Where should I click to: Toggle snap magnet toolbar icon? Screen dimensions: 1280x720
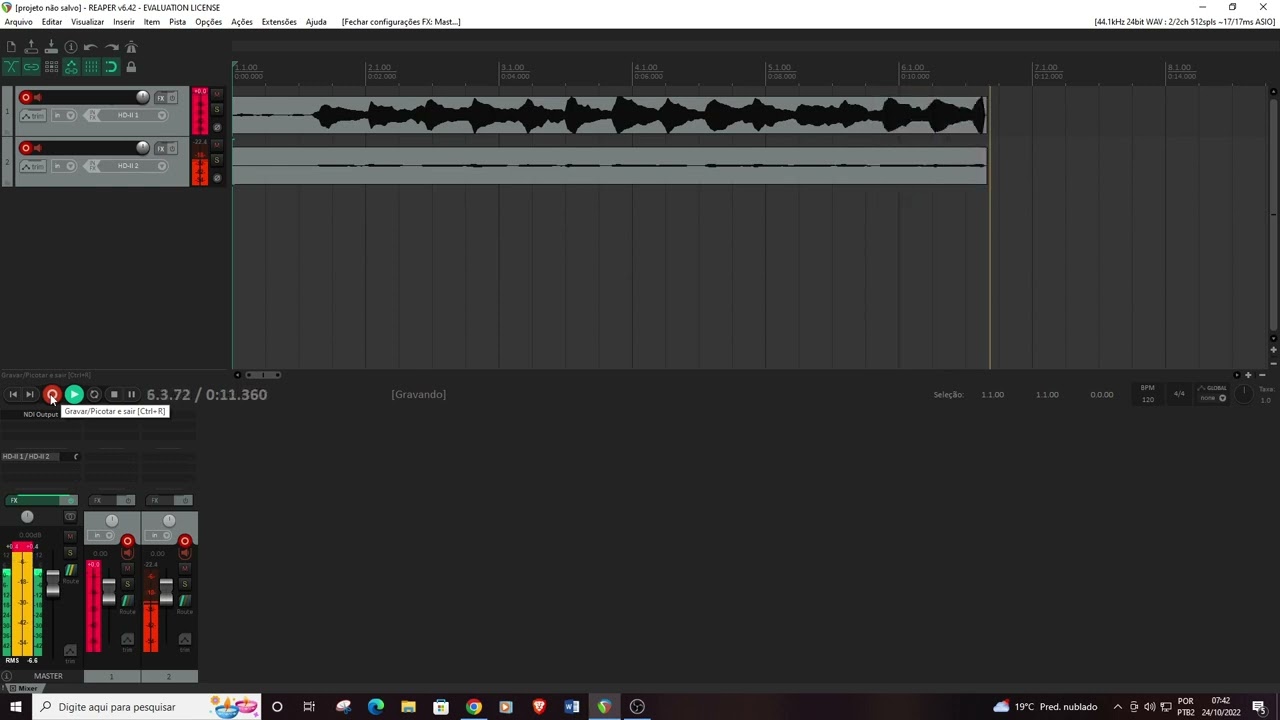tap(111, 67)
